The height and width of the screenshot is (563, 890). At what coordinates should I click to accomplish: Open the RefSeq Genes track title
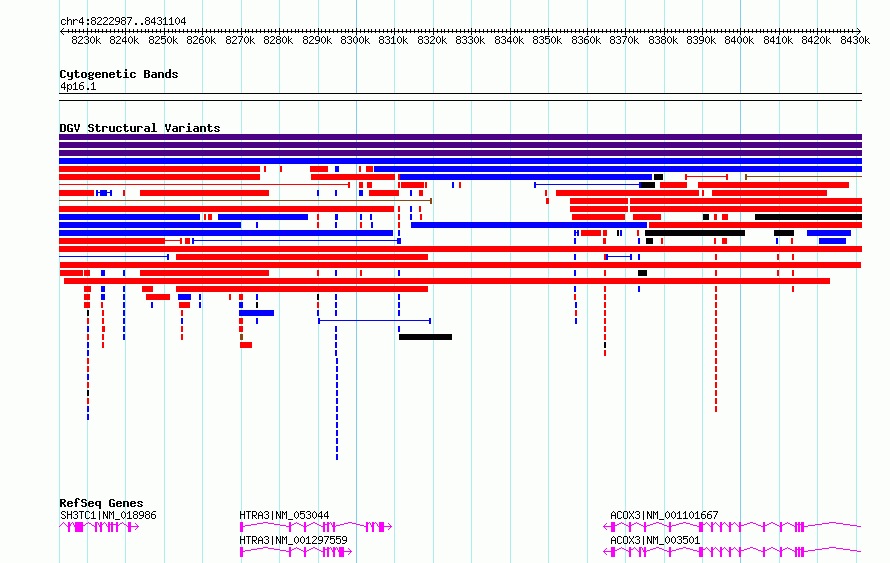[x=101, y=503]
